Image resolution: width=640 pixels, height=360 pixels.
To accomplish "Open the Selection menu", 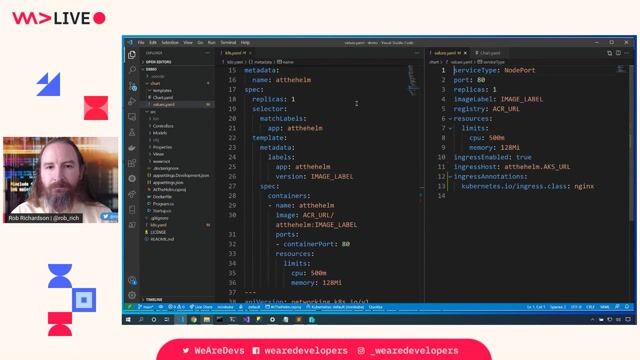I will pyautogui.click(x=170, y=43).
